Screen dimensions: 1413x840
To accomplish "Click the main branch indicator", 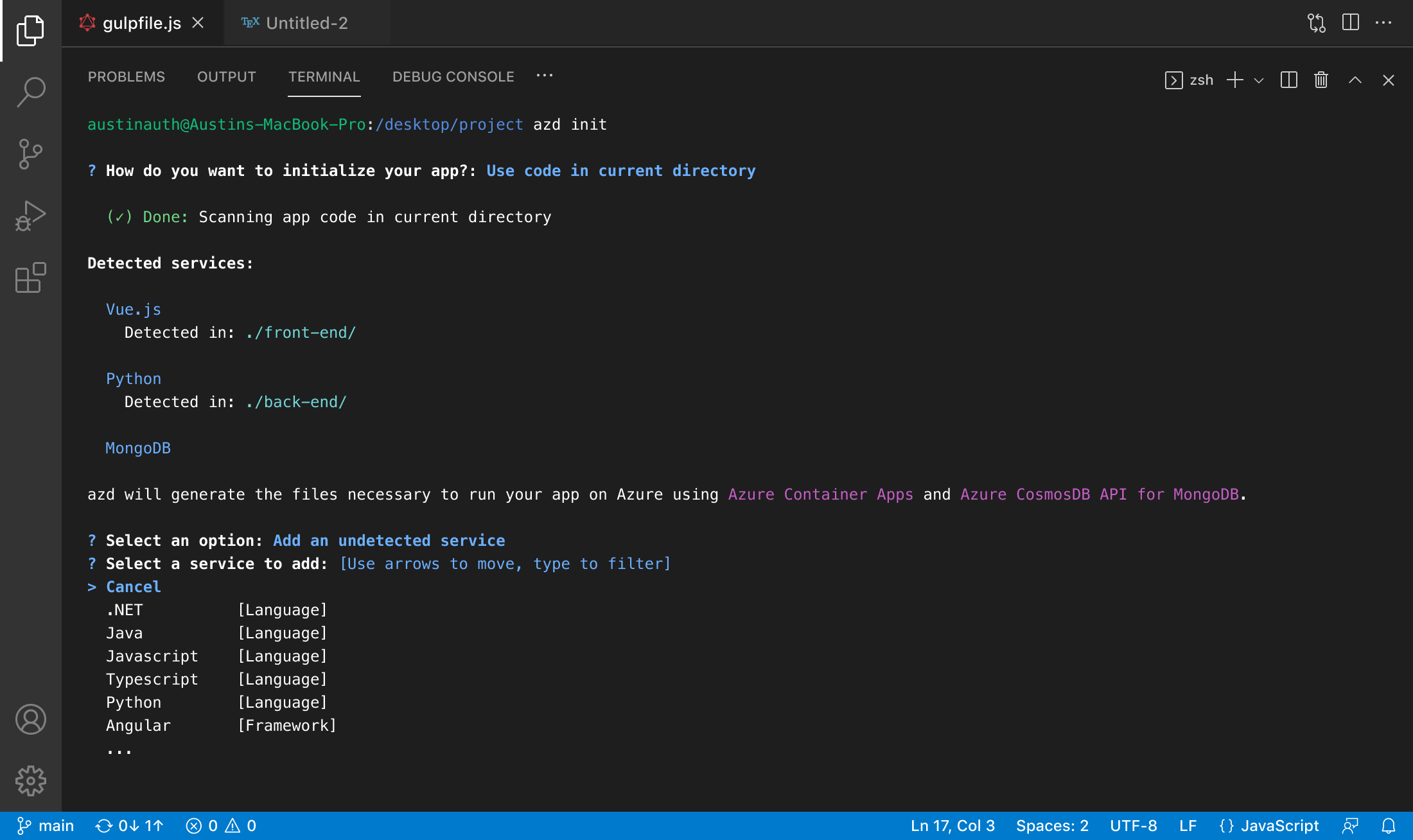I will [48, 826].
